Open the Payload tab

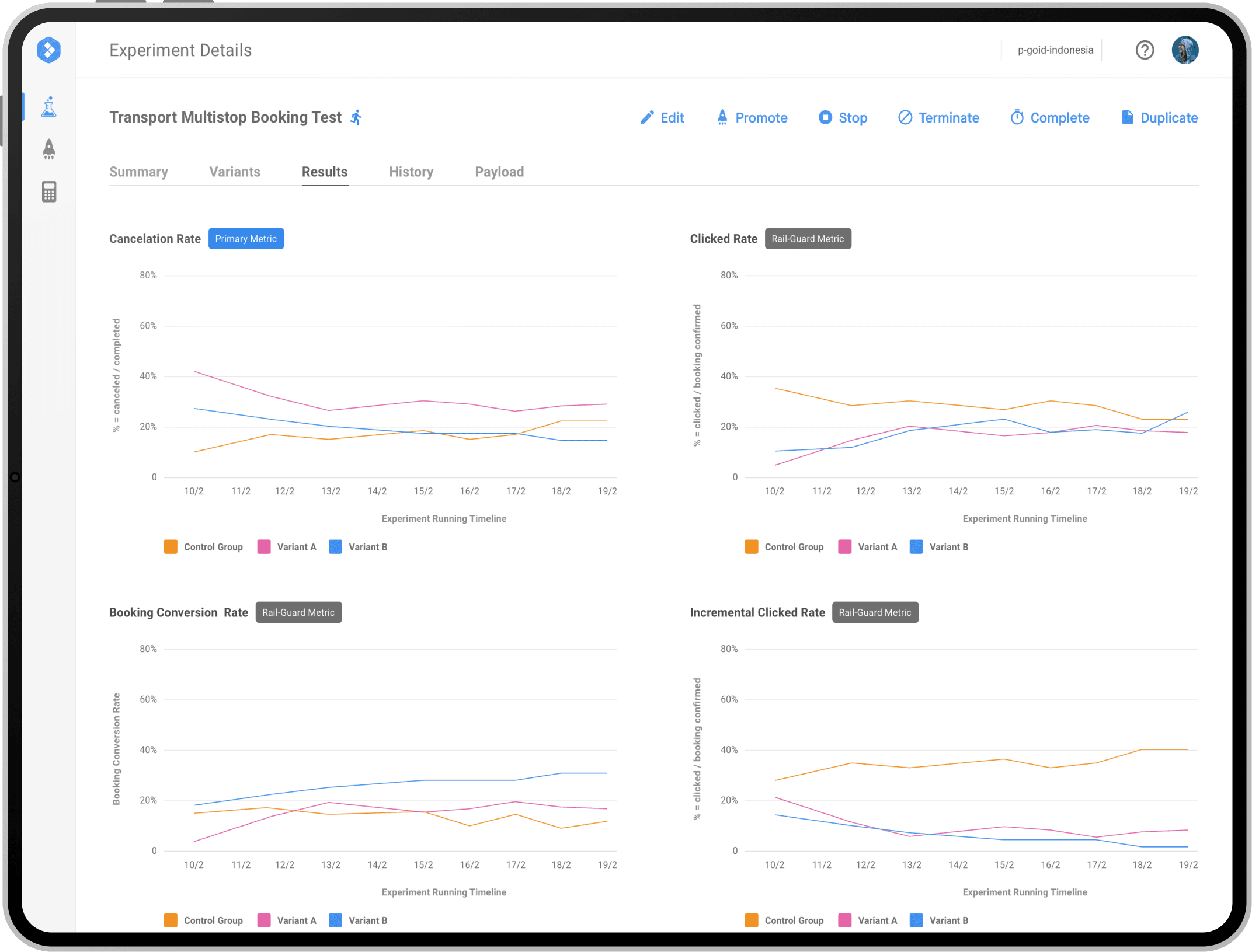[499, 172]
